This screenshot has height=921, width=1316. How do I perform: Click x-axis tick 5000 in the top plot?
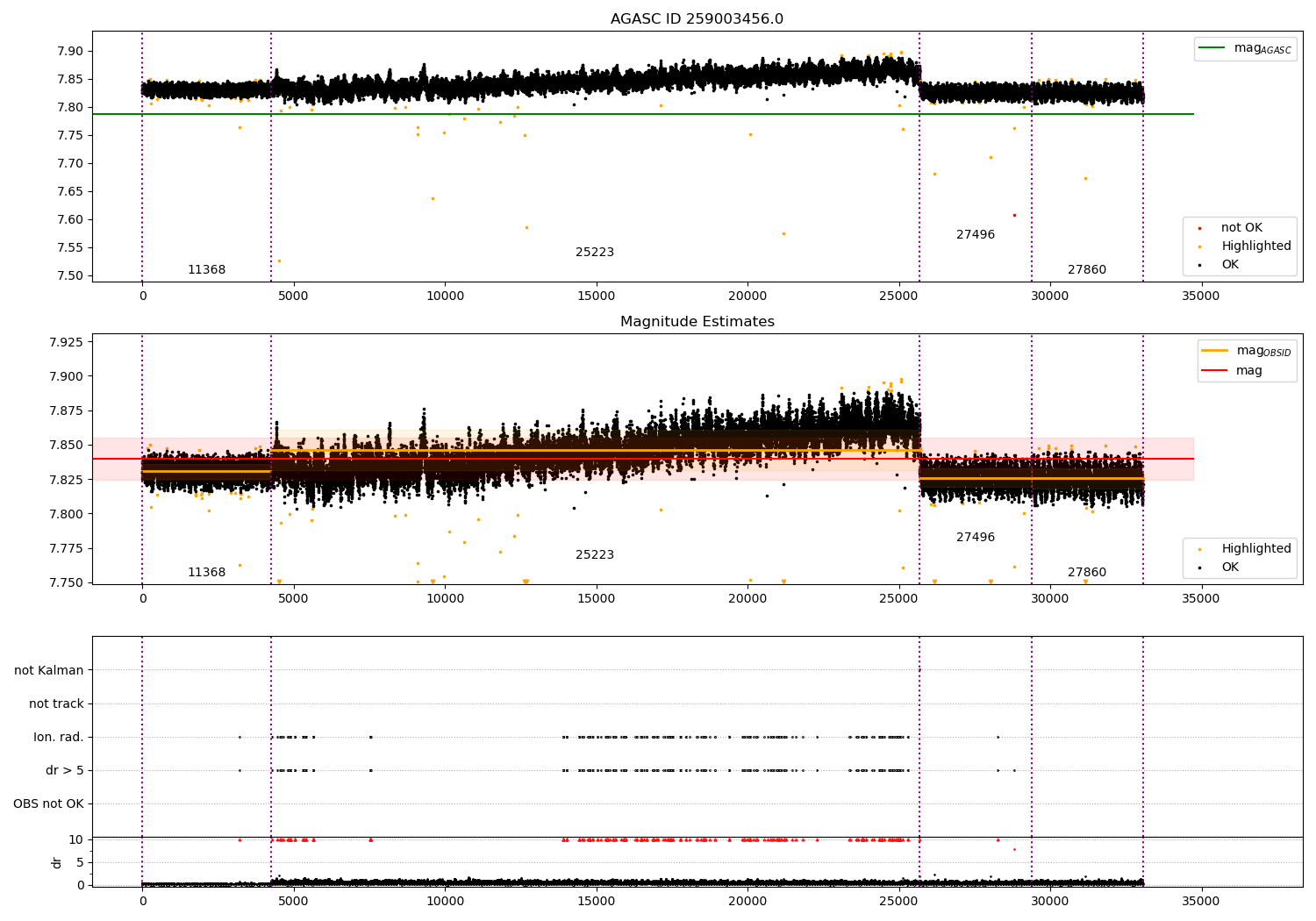293,296
